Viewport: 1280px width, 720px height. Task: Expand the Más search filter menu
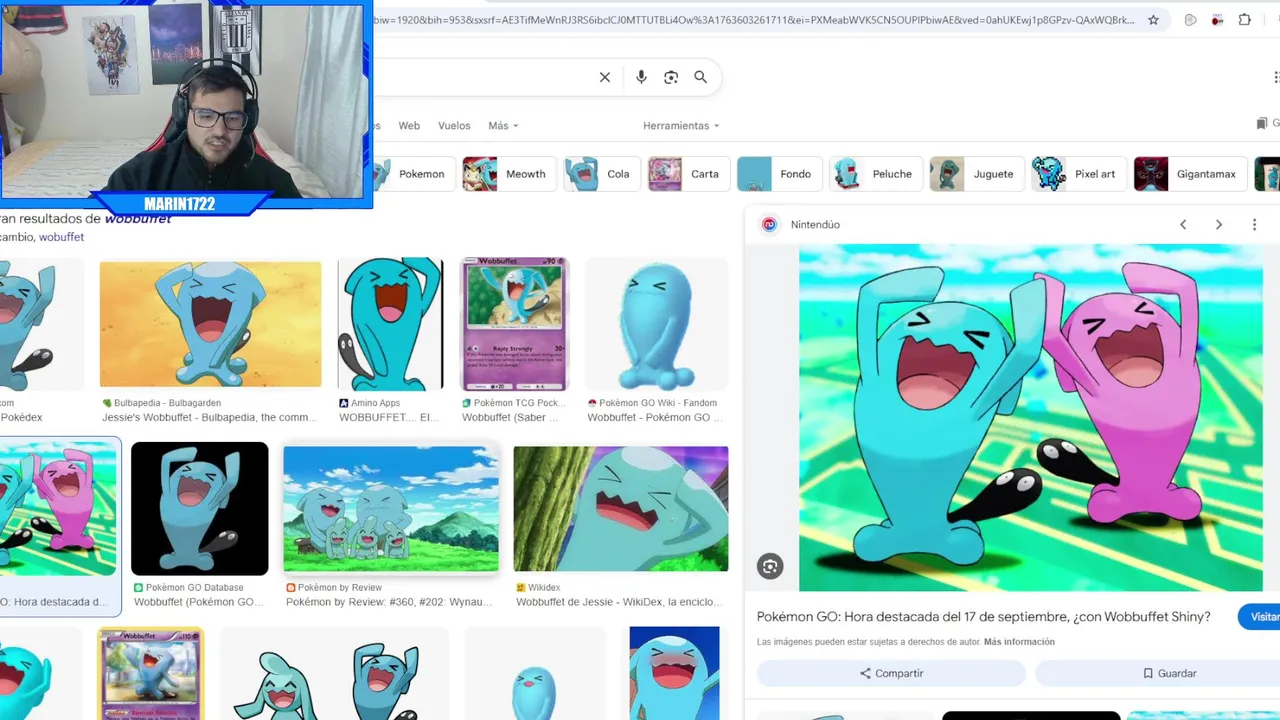click(503, 126)
